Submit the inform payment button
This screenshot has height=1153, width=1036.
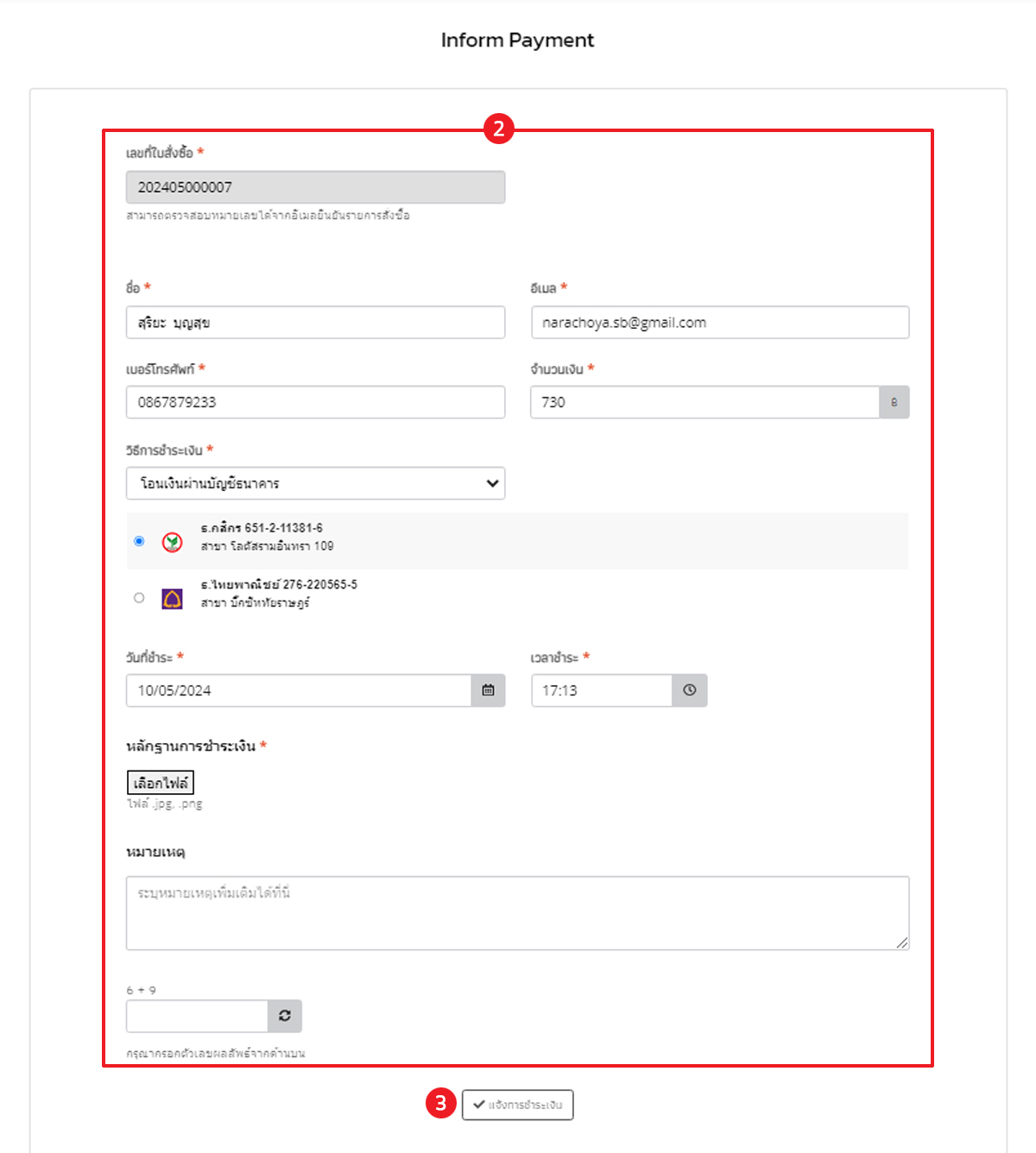517,1105
